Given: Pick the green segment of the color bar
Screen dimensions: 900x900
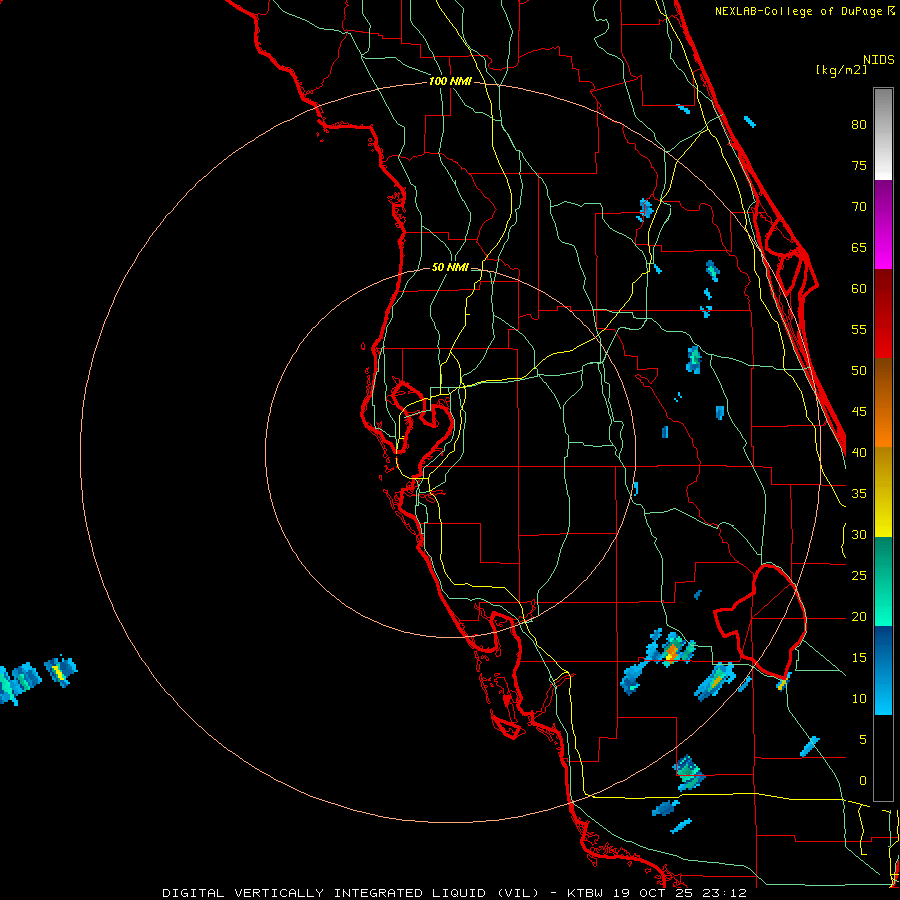Looking at the screenshot, I should [x=883, y=581].
